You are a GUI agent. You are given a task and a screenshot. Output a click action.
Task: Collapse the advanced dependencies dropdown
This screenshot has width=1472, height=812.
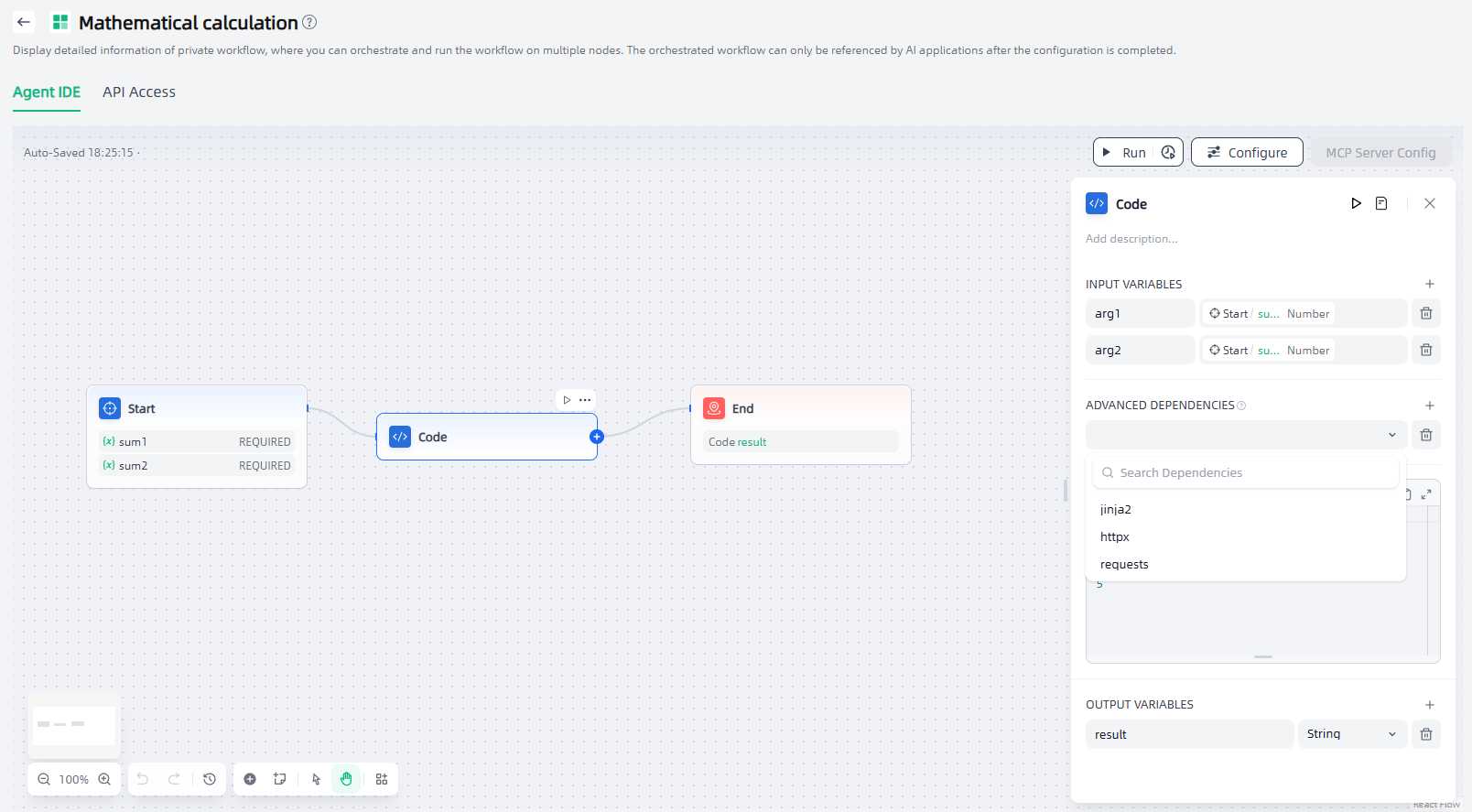(1391, 435)
